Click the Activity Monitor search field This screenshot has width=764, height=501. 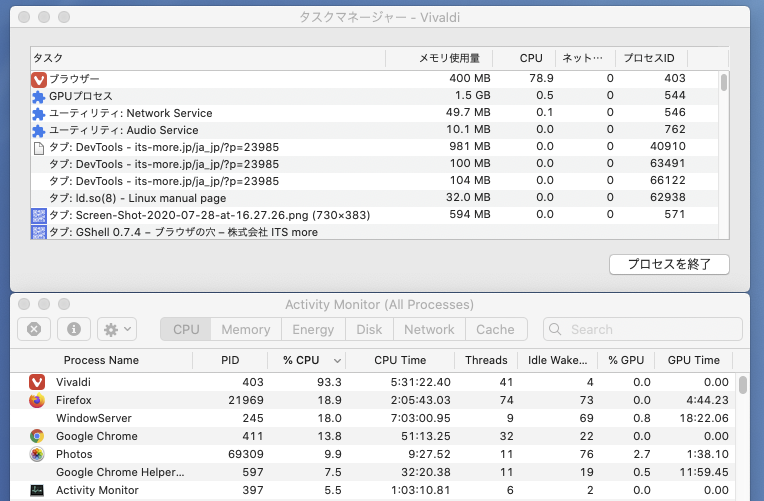tap(650, 329)
